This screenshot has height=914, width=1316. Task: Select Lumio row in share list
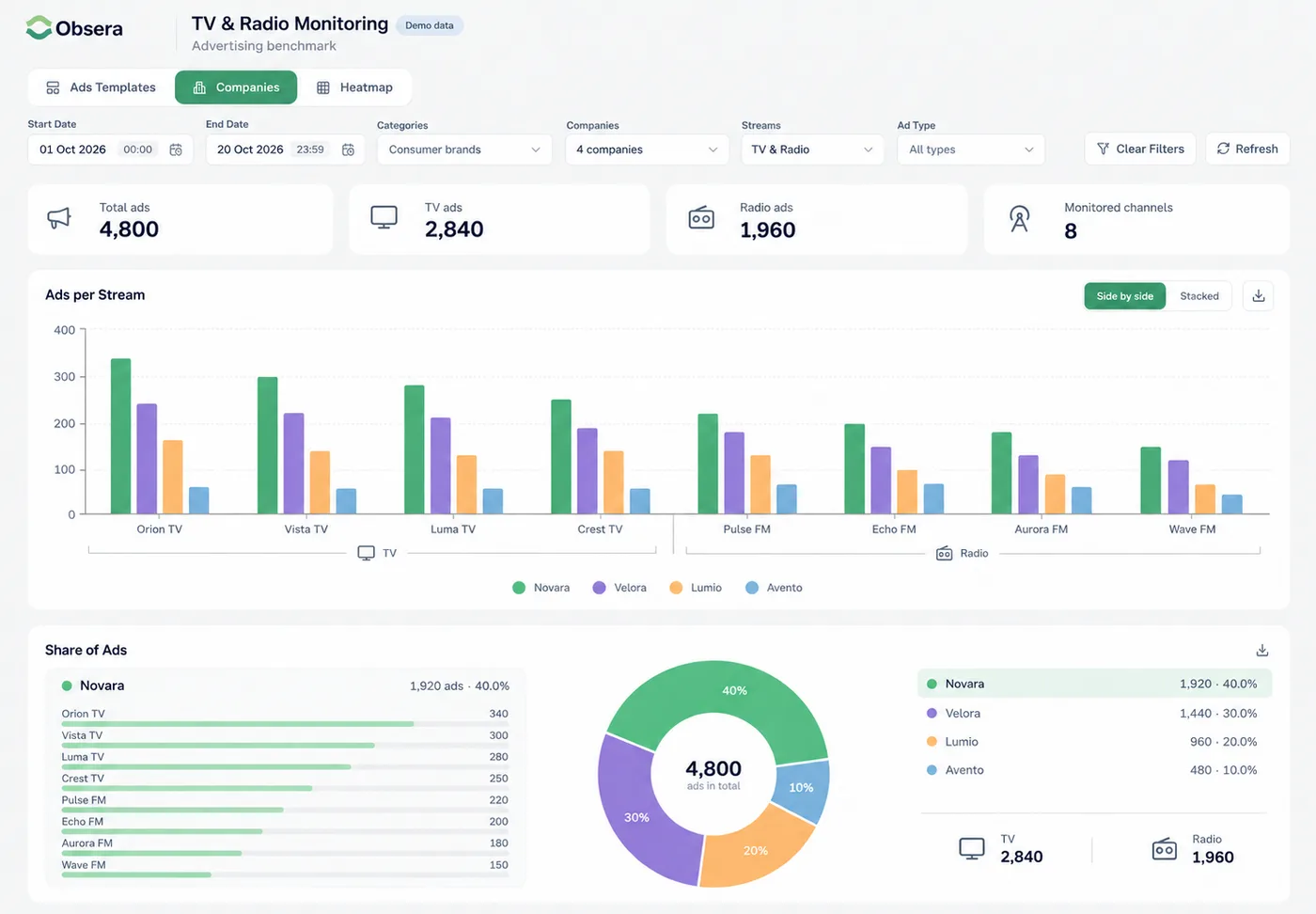click(1094, 742)
